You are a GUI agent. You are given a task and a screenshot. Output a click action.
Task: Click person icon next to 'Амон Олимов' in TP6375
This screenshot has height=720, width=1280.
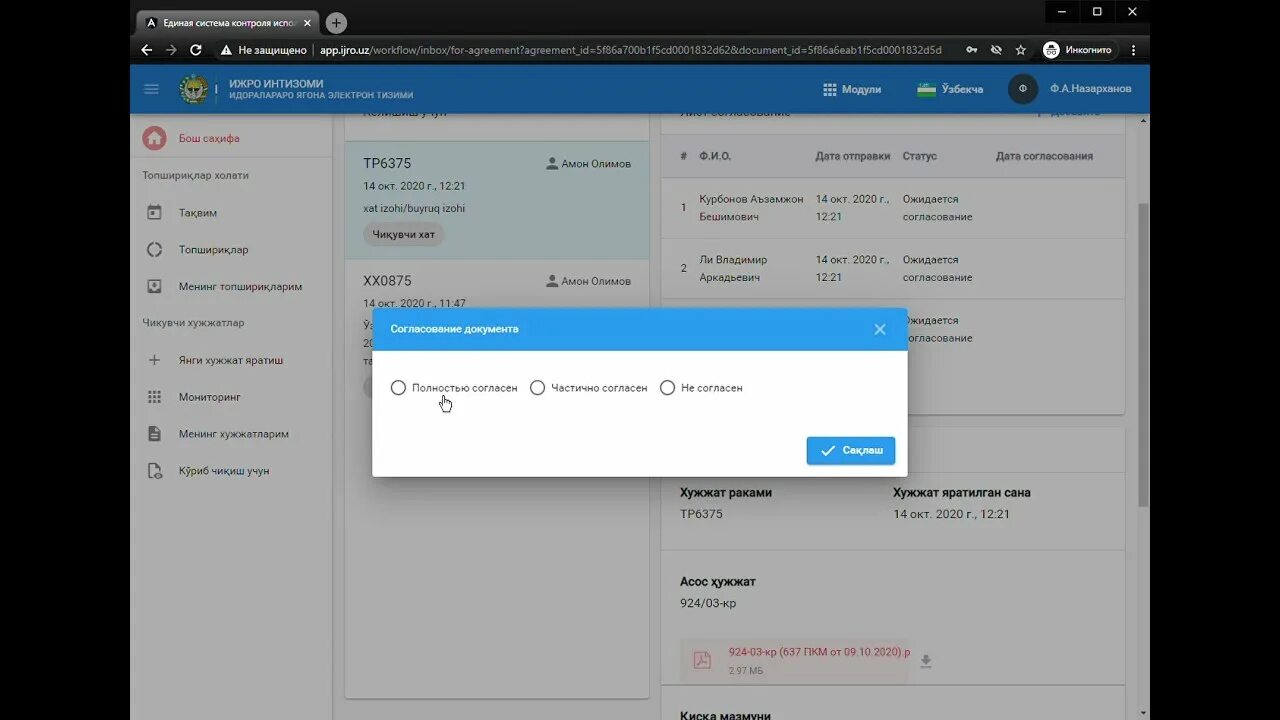click(x=552, y=164)
